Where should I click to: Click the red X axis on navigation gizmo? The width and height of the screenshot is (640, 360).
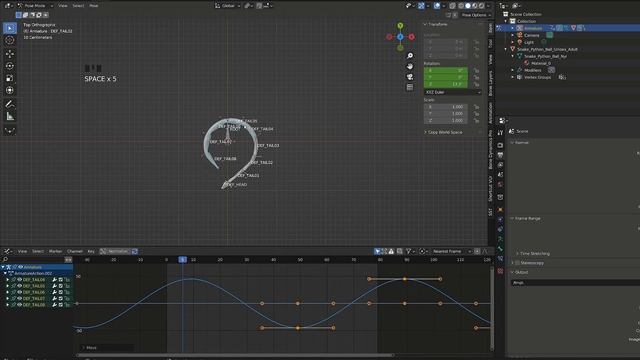pyautogui.click(x=411, y=37)
